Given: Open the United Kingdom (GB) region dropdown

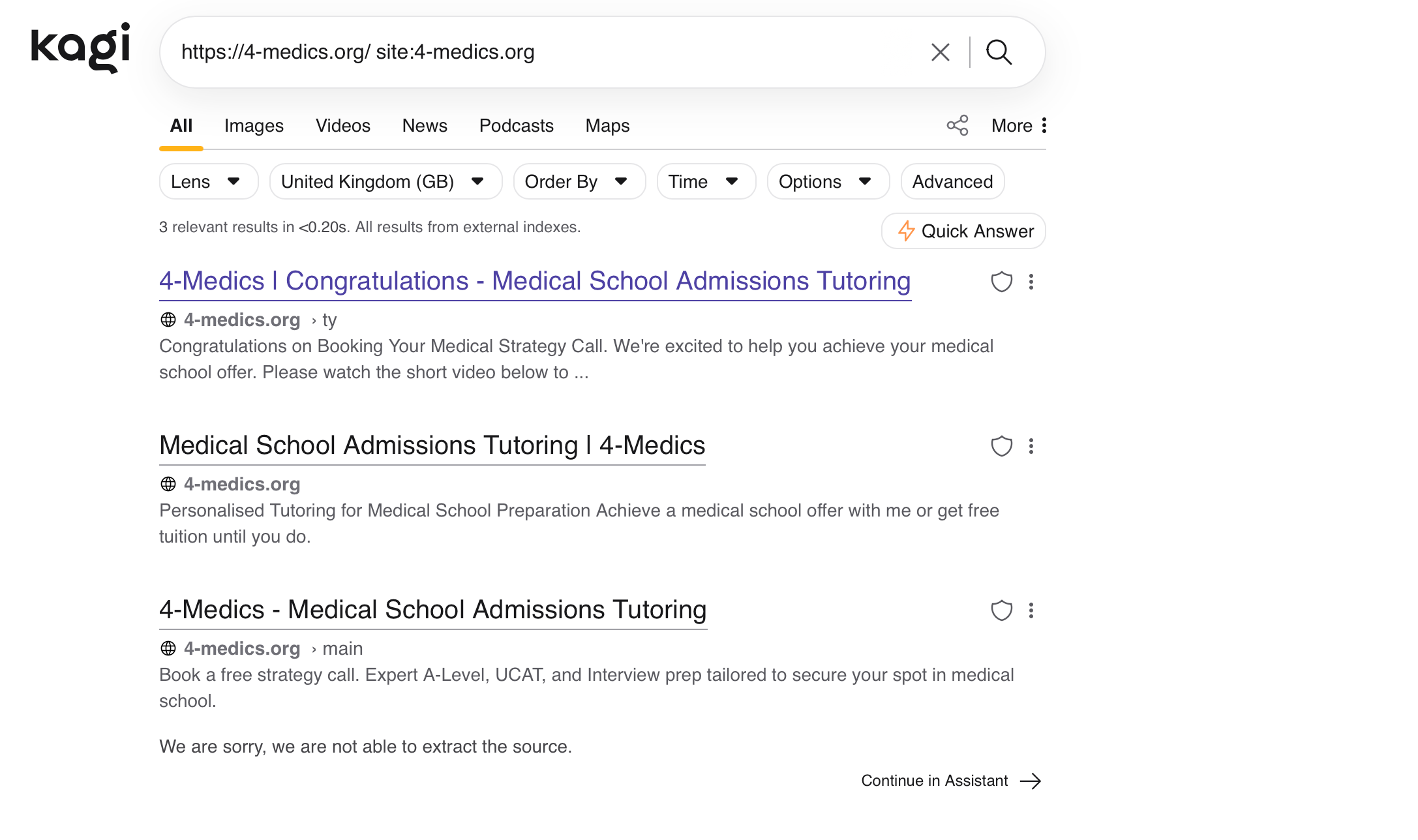Looking at the screenshot, I should coord(385,181).
